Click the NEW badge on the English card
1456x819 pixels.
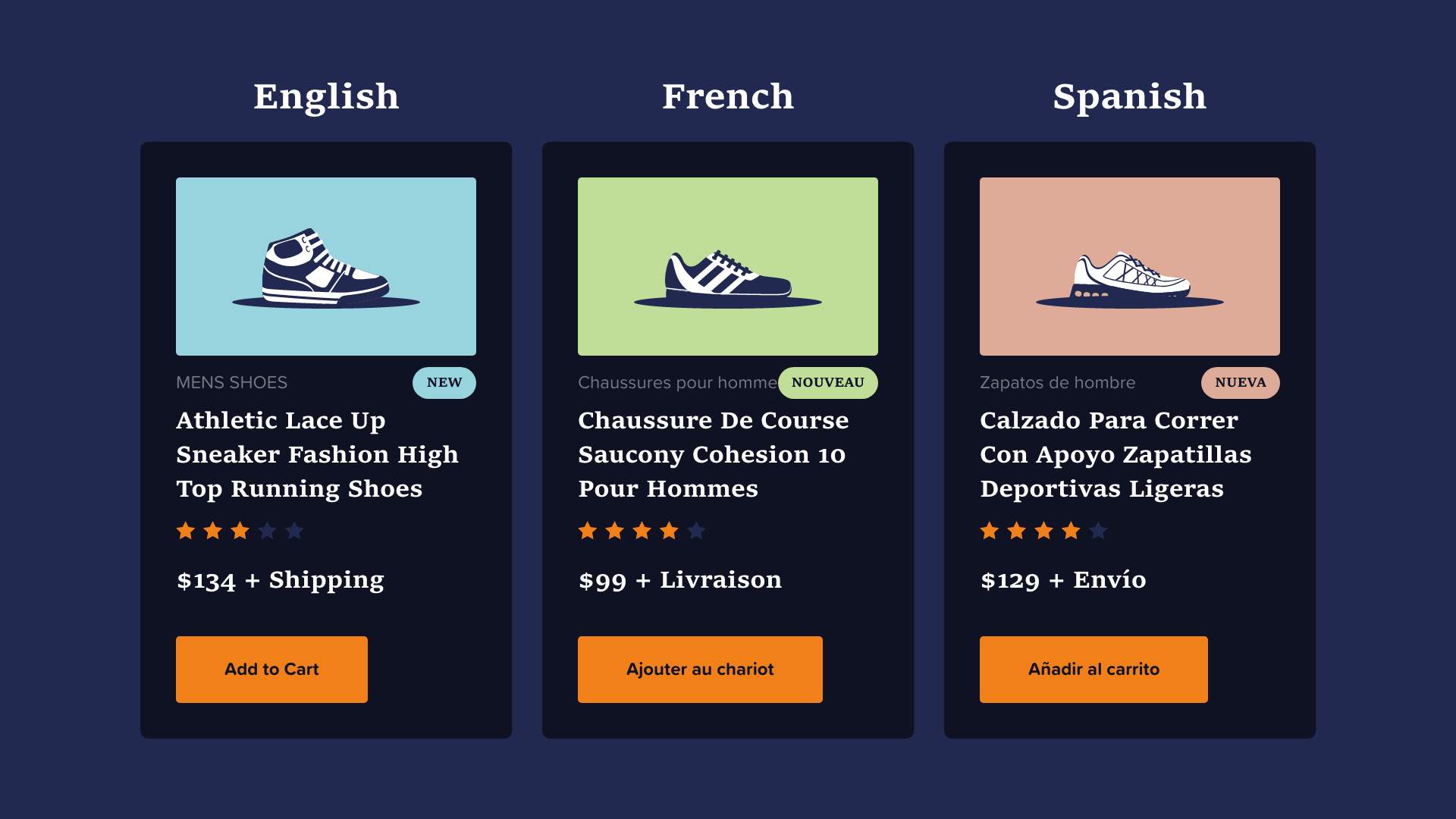444,382
